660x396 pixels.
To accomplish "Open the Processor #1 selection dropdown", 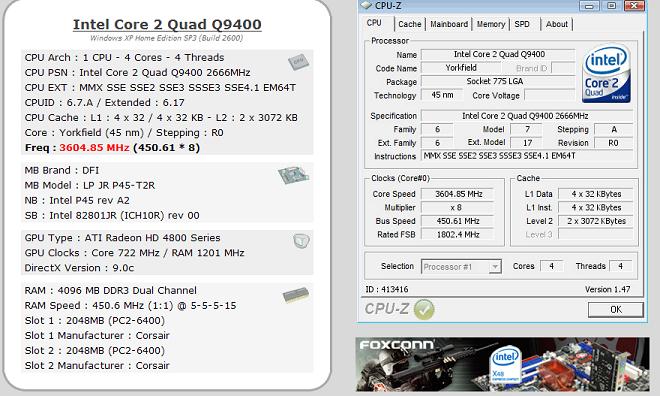I will click(461, 267).
